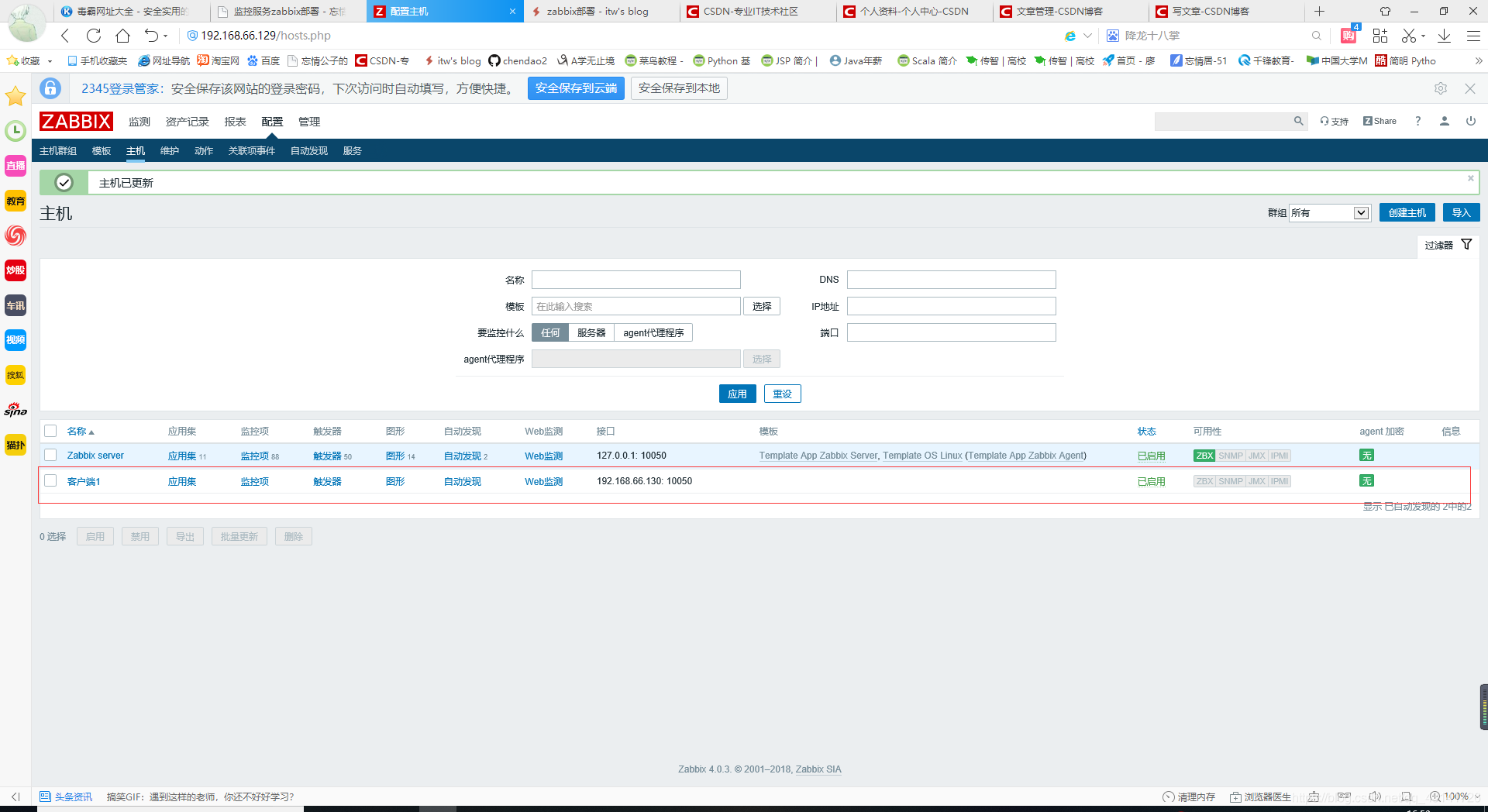Open browser zoom 100% dropdown
The image size is (1488, 812).
(x=1455, y=797)
